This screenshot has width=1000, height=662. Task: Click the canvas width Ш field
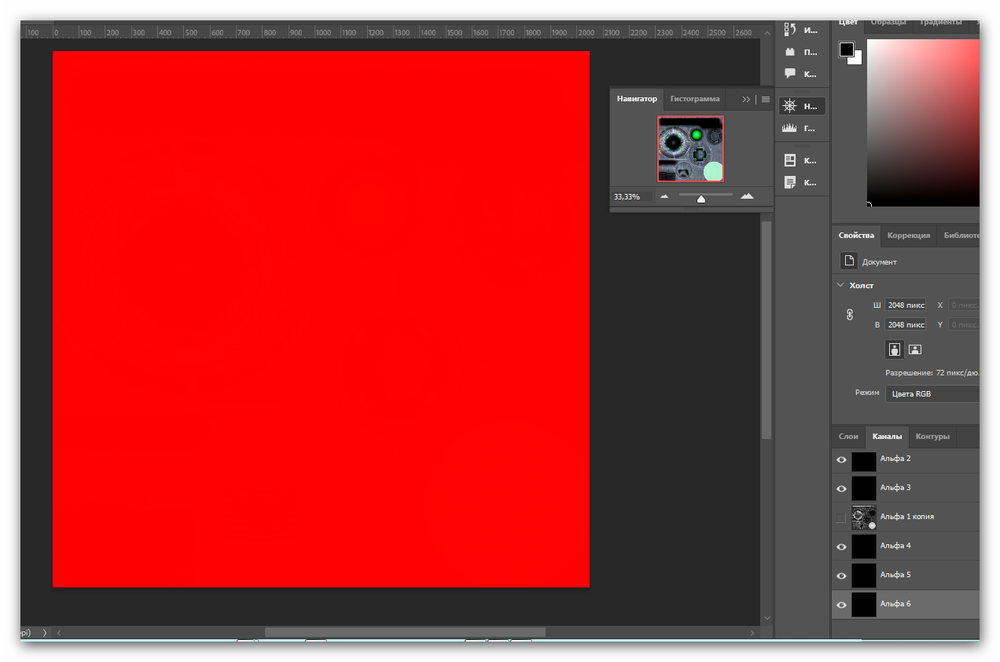[905, 305]
